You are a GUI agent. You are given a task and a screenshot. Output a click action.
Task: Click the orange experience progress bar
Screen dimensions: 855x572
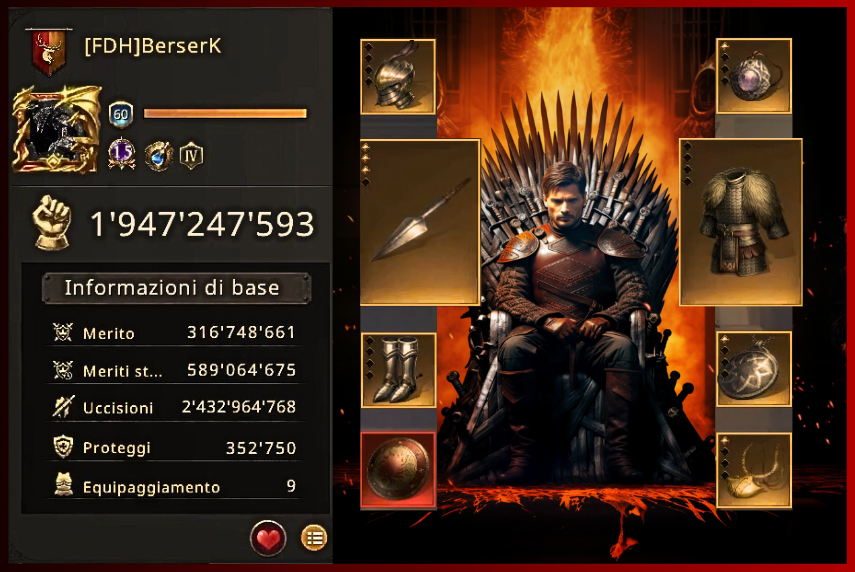[225, 113]
